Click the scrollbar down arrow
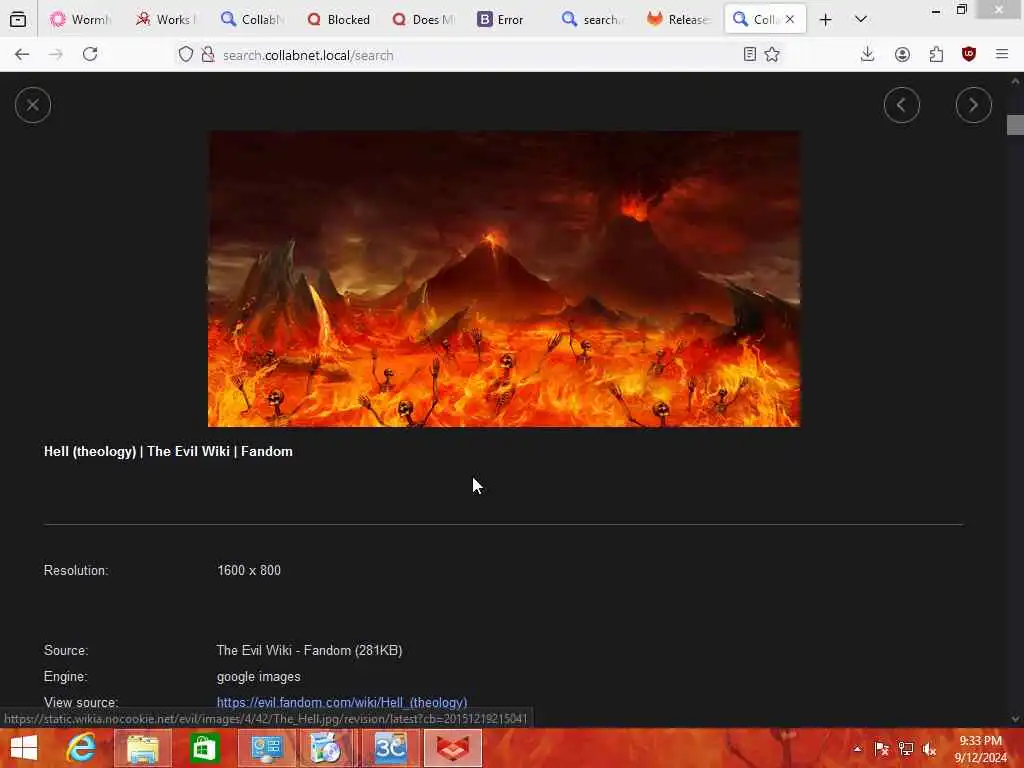This screenshot has width=1024, height=768. 1015,719
